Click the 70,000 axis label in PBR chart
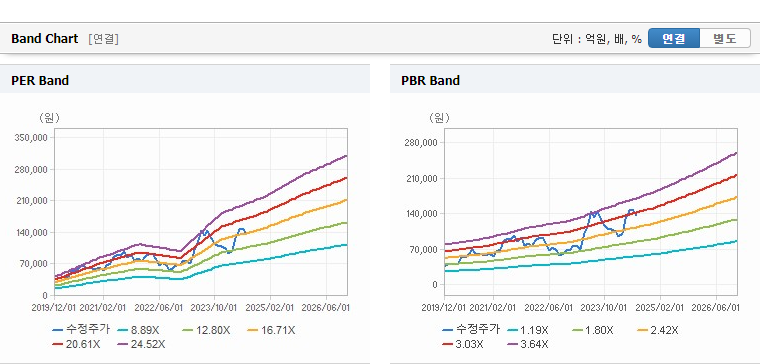Viewport: 760px width, 364px height. tap(424, 250)
